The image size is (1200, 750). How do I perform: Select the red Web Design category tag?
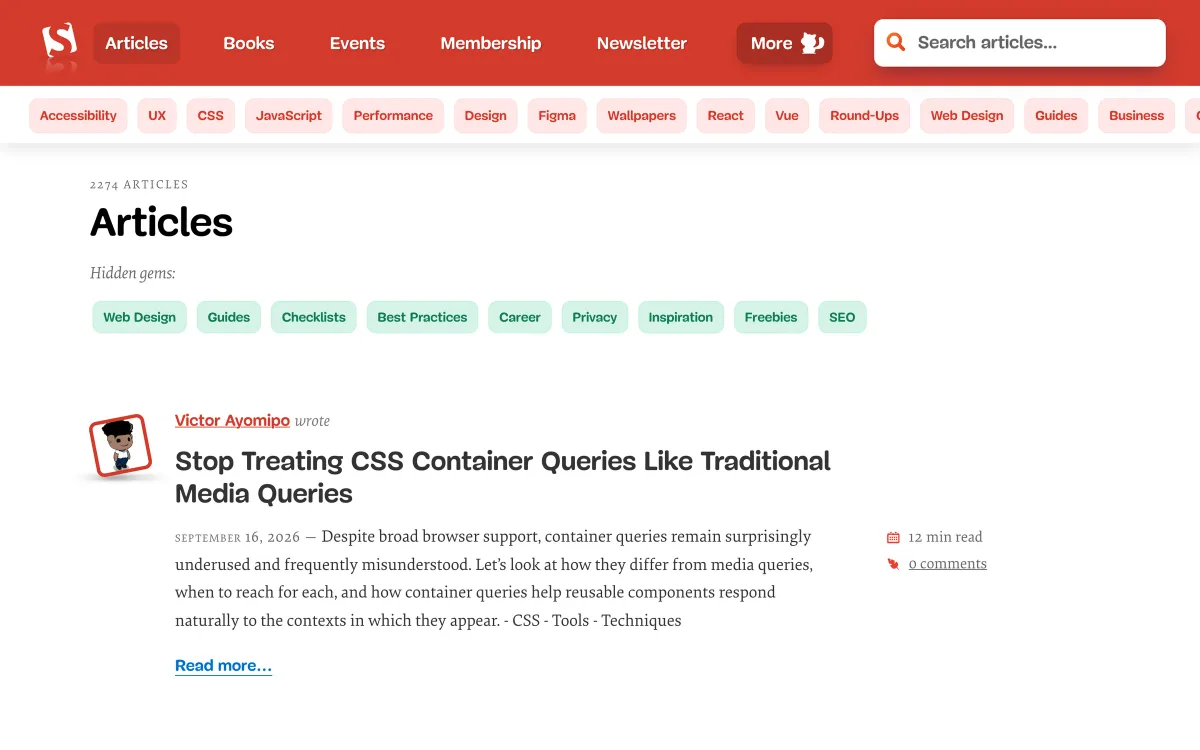[967, 115]
